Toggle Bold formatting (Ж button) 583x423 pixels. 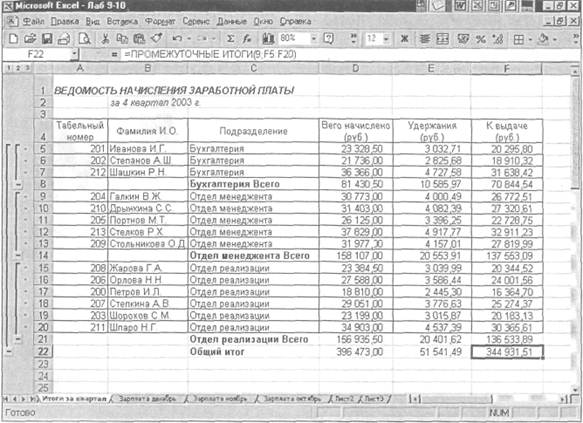405,39
